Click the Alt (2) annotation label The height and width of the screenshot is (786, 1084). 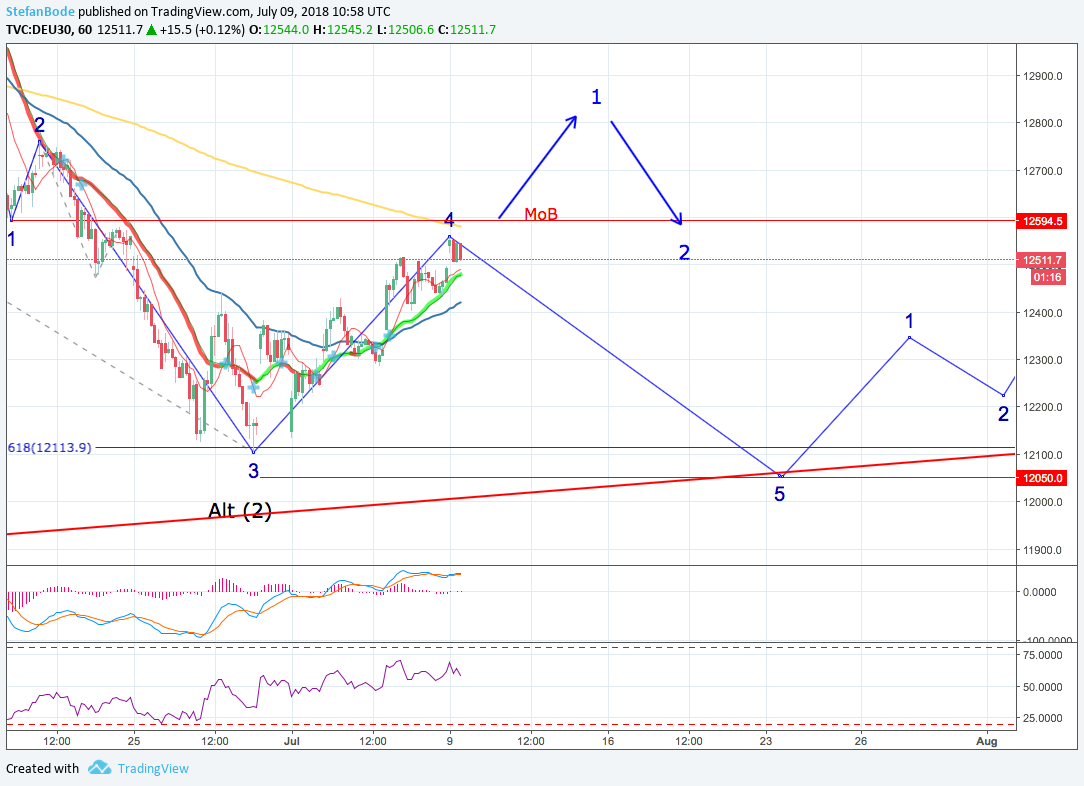pyautogui.click(x=240, y=510)
